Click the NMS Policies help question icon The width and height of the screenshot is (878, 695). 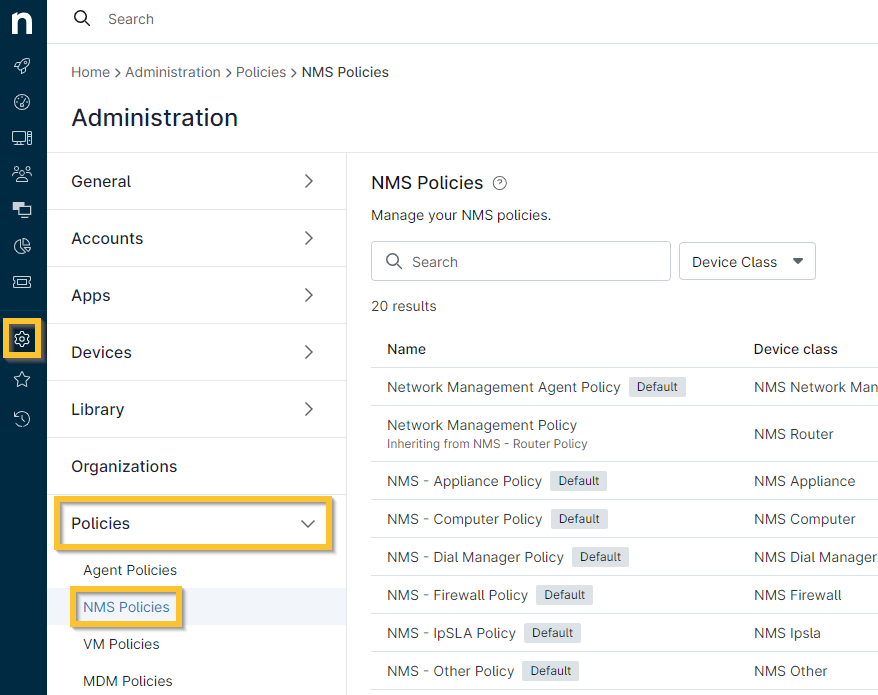tap(500, 183)
